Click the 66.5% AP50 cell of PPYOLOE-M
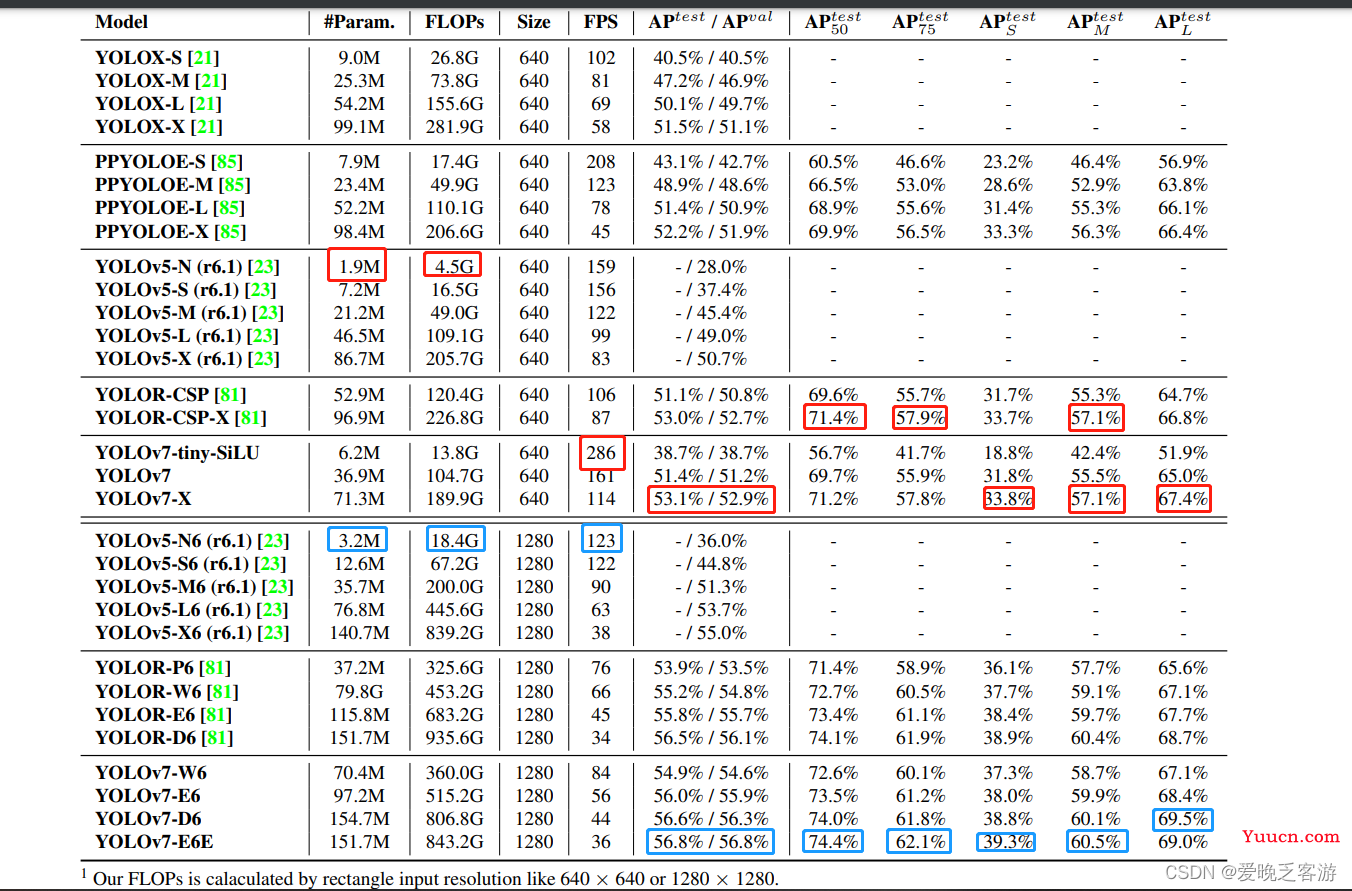The width and height of the screenshot is (1352, 891). click(833, 185)
